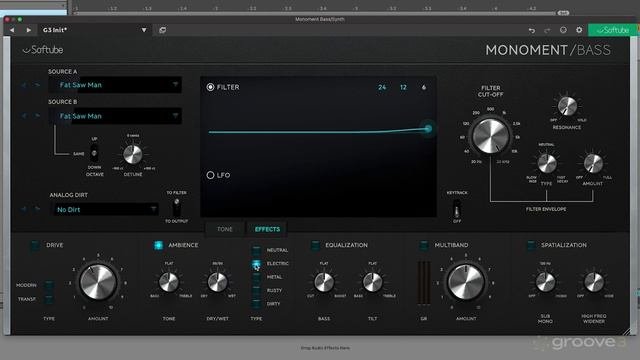Switch to the Tone tab
The image size is (640, 360).
pyautogui.click(x=225, y=229)
